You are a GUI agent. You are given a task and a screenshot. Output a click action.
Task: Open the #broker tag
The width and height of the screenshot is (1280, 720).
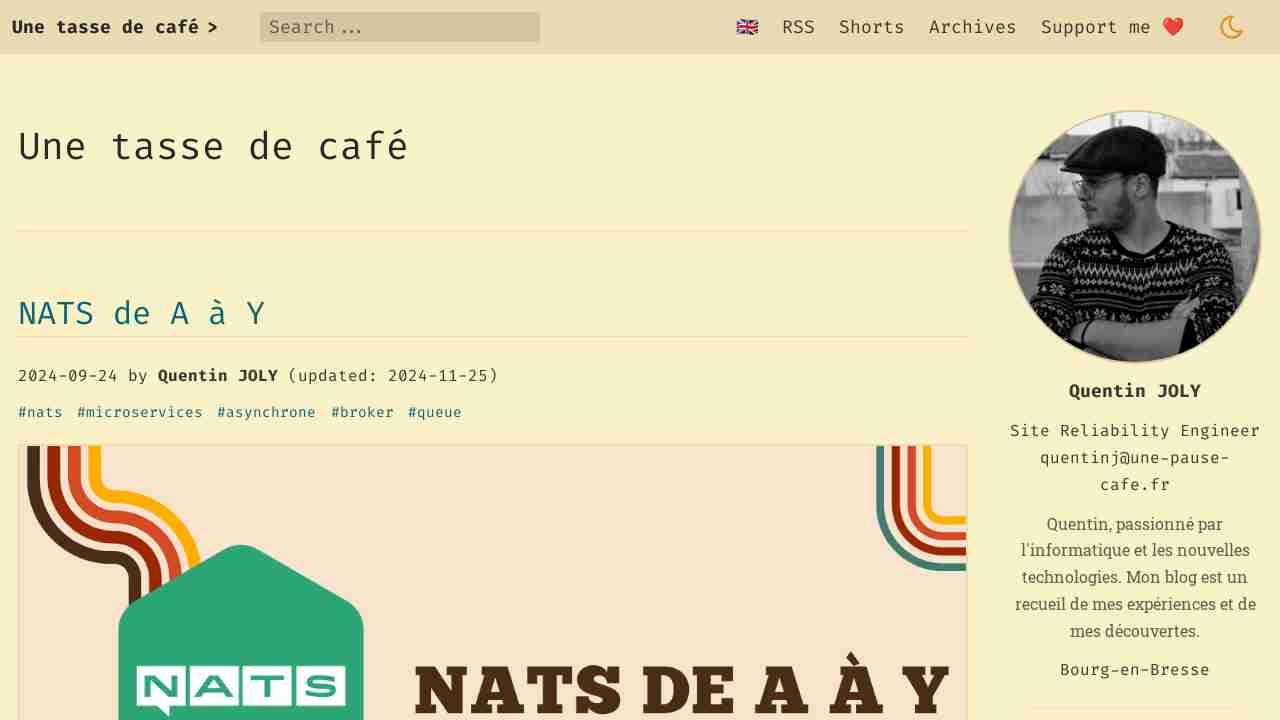pos(362,412)
